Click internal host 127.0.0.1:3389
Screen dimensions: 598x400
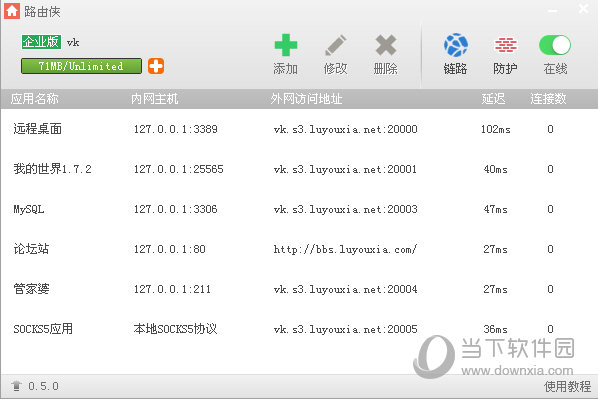pyautogui.click(x=175, y=129)
